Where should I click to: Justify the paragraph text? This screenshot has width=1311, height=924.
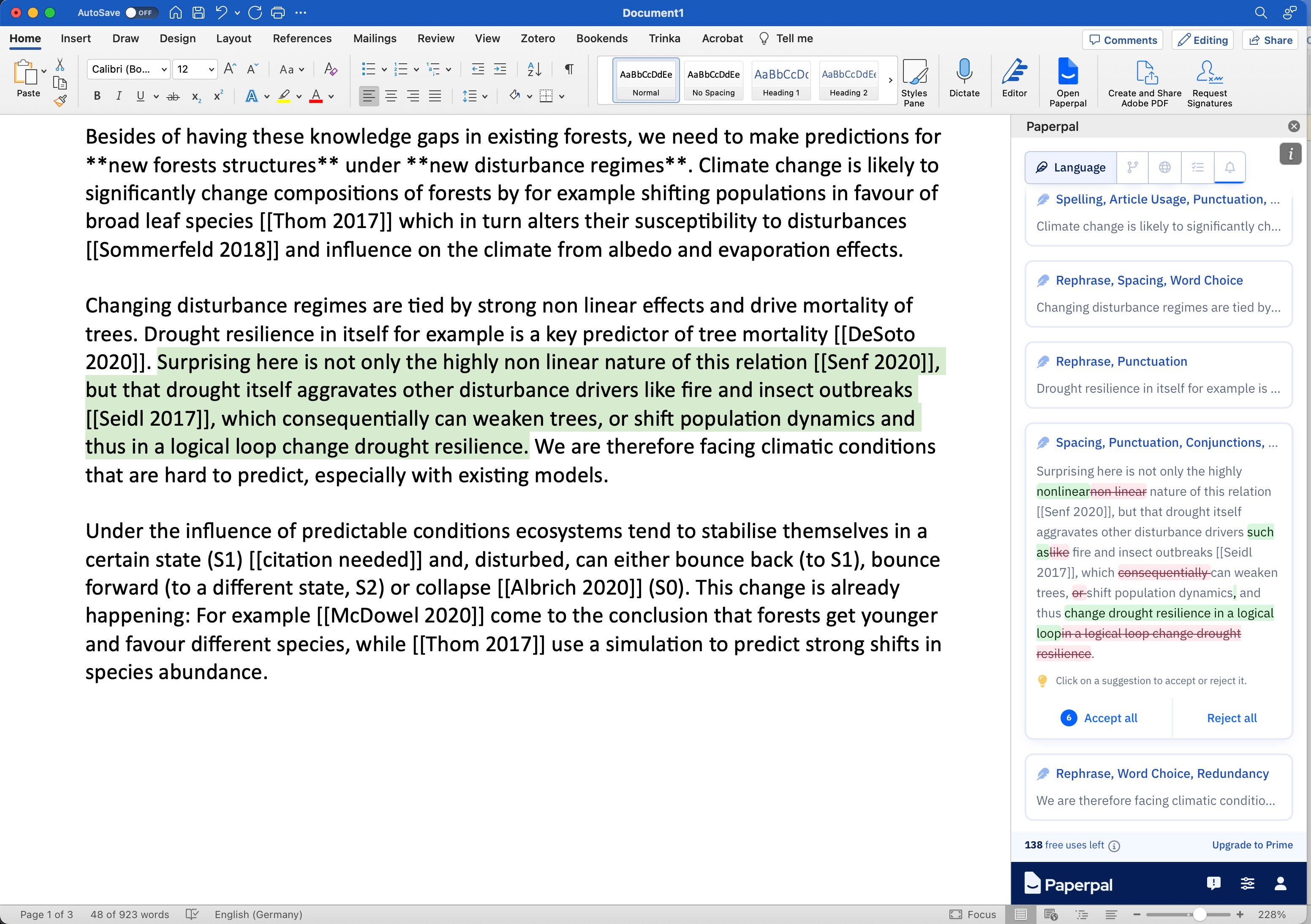click(x=435, y=96)
